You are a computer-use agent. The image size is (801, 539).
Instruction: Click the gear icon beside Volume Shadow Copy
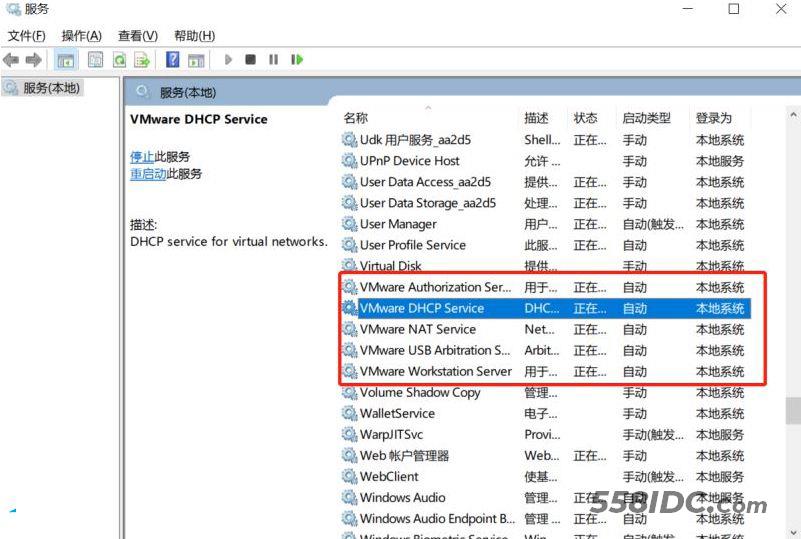(349, 392)
